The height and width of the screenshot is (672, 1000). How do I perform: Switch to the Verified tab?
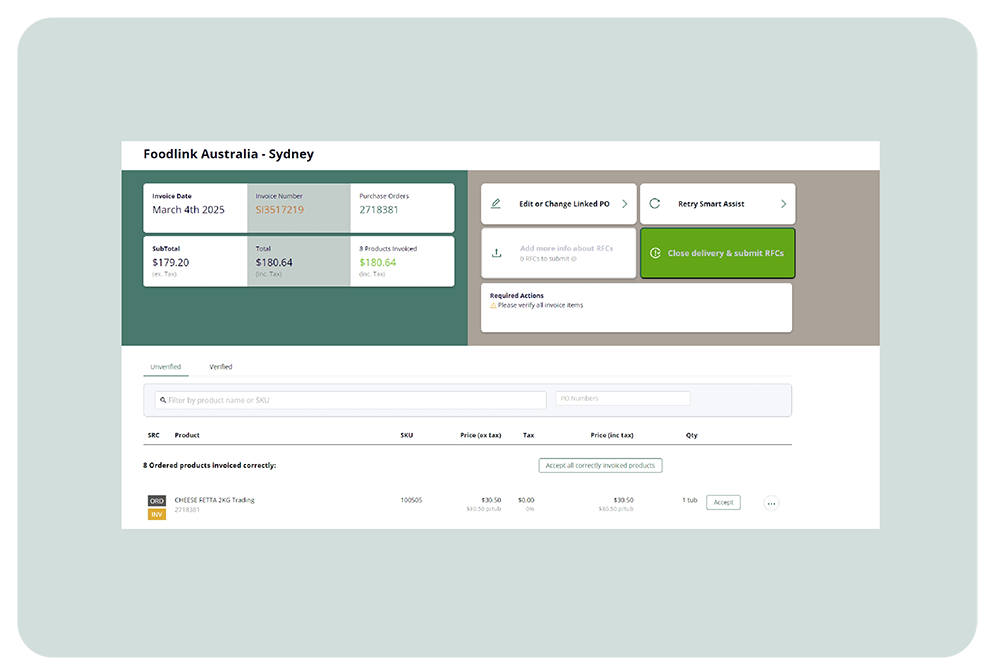[x=221, y=367]
